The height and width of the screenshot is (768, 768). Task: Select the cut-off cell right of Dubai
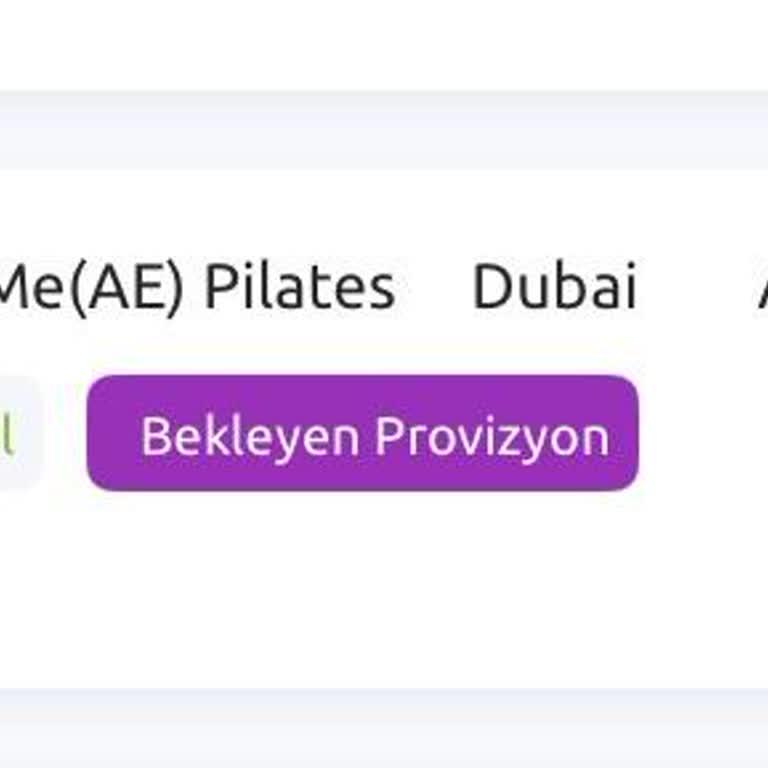tap(762, 286)
